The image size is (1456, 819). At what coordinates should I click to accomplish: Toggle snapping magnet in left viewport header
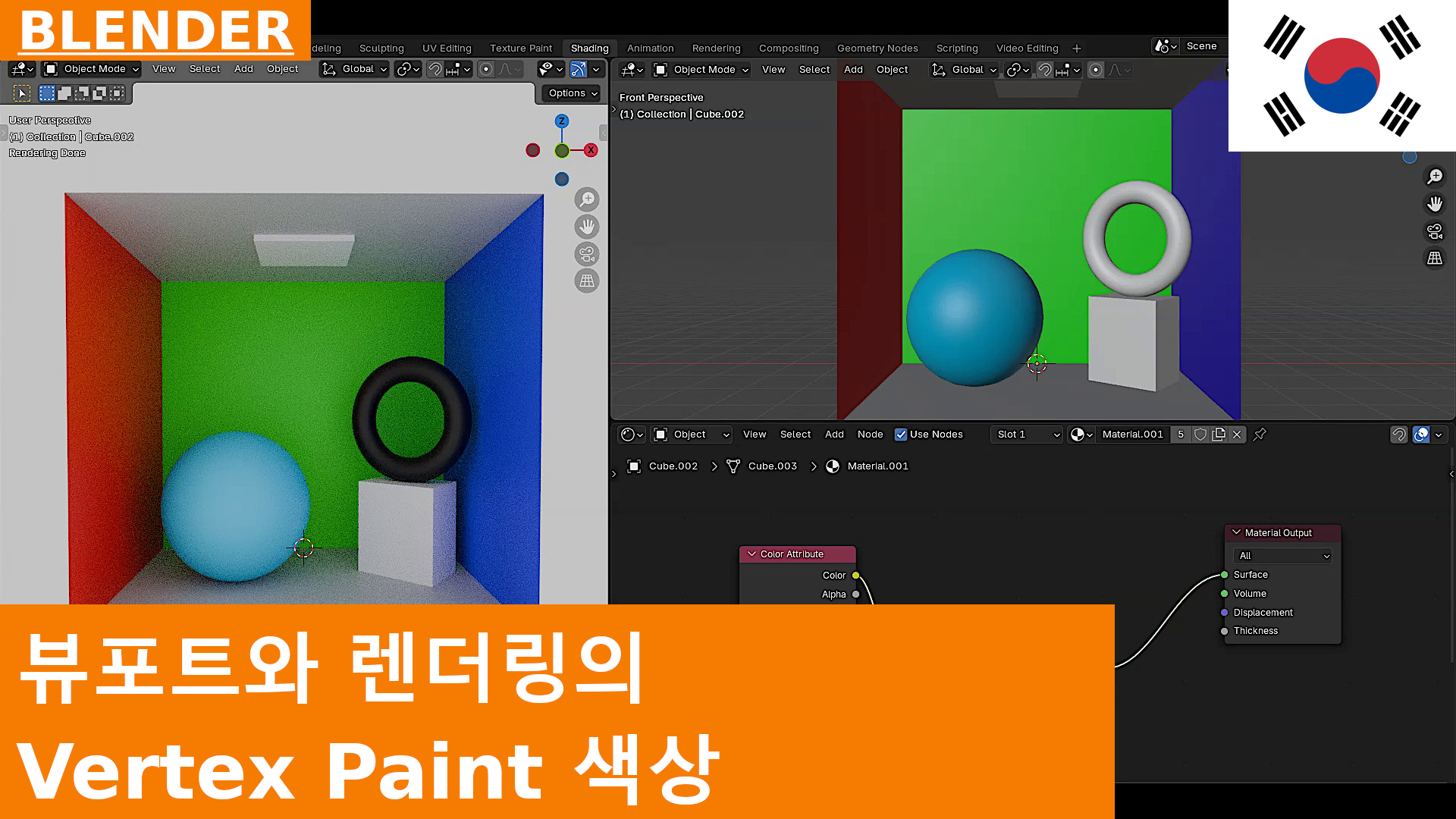pos(435,70)
